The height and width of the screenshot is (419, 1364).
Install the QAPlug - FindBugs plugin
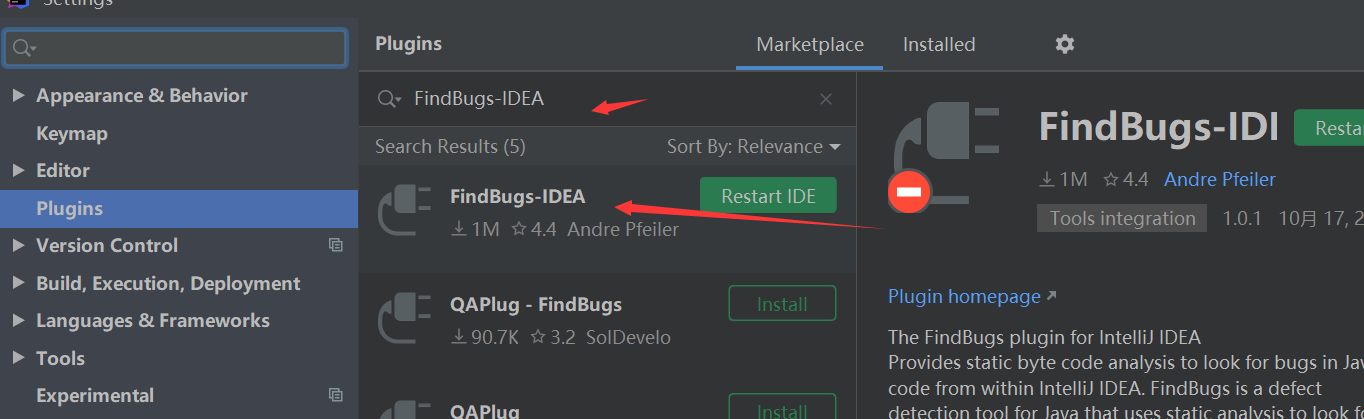pos(782,304)
